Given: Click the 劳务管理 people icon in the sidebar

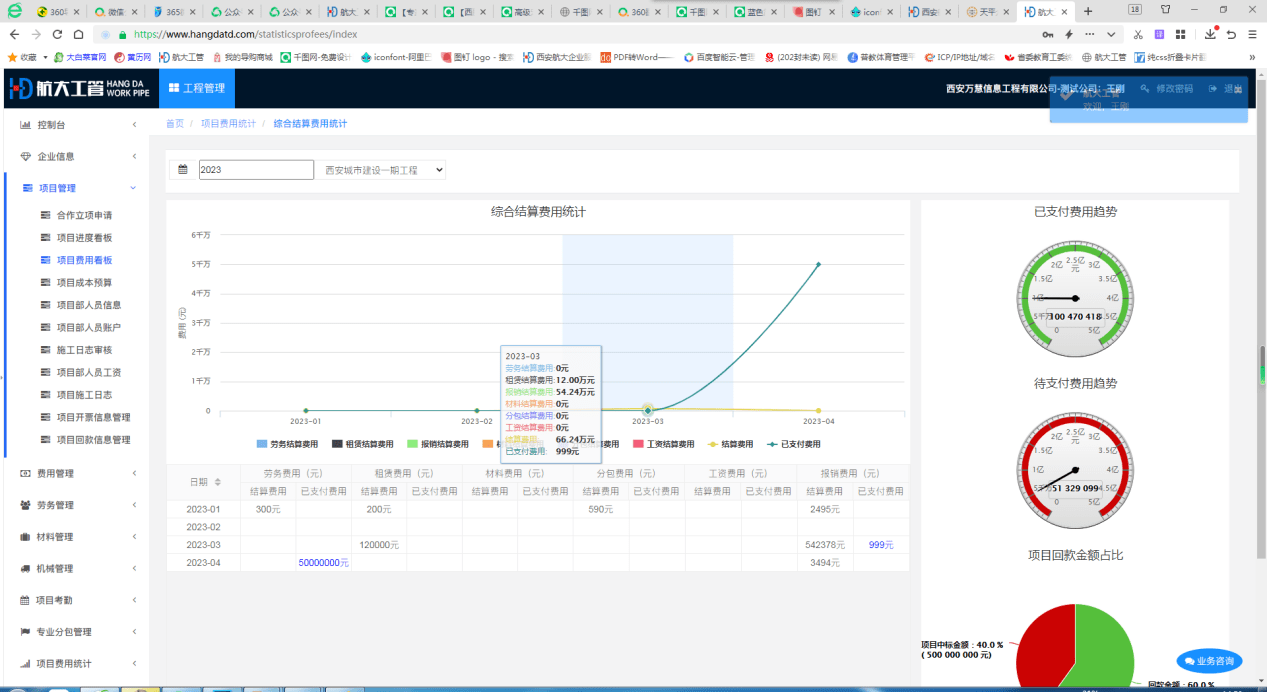Looking at the screenshot, I should coord(26,505).
